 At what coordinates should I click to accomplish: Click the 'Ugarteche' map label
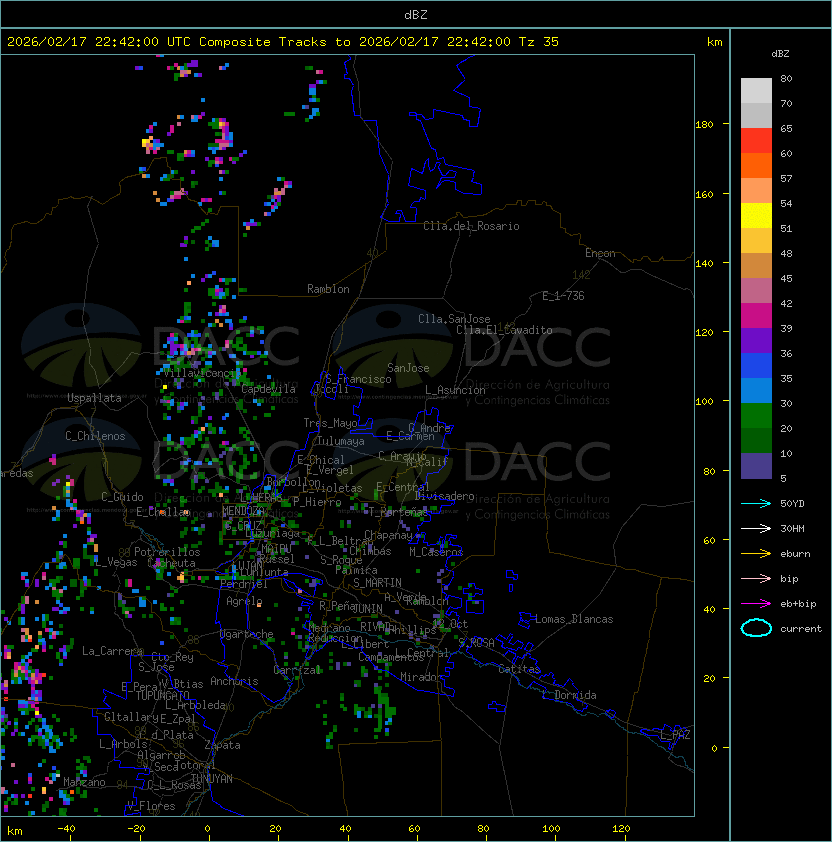pyautogui.click(x=247, y=634)
